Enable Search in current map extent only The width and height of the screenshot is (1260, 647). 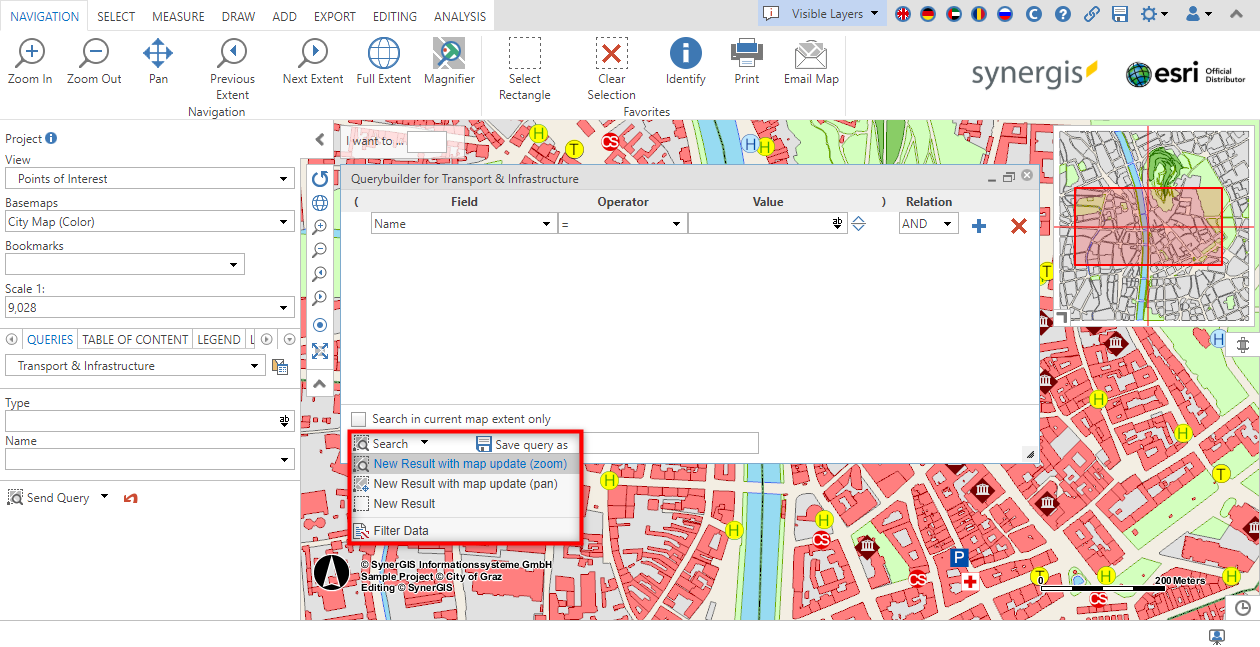click(358, 419)
